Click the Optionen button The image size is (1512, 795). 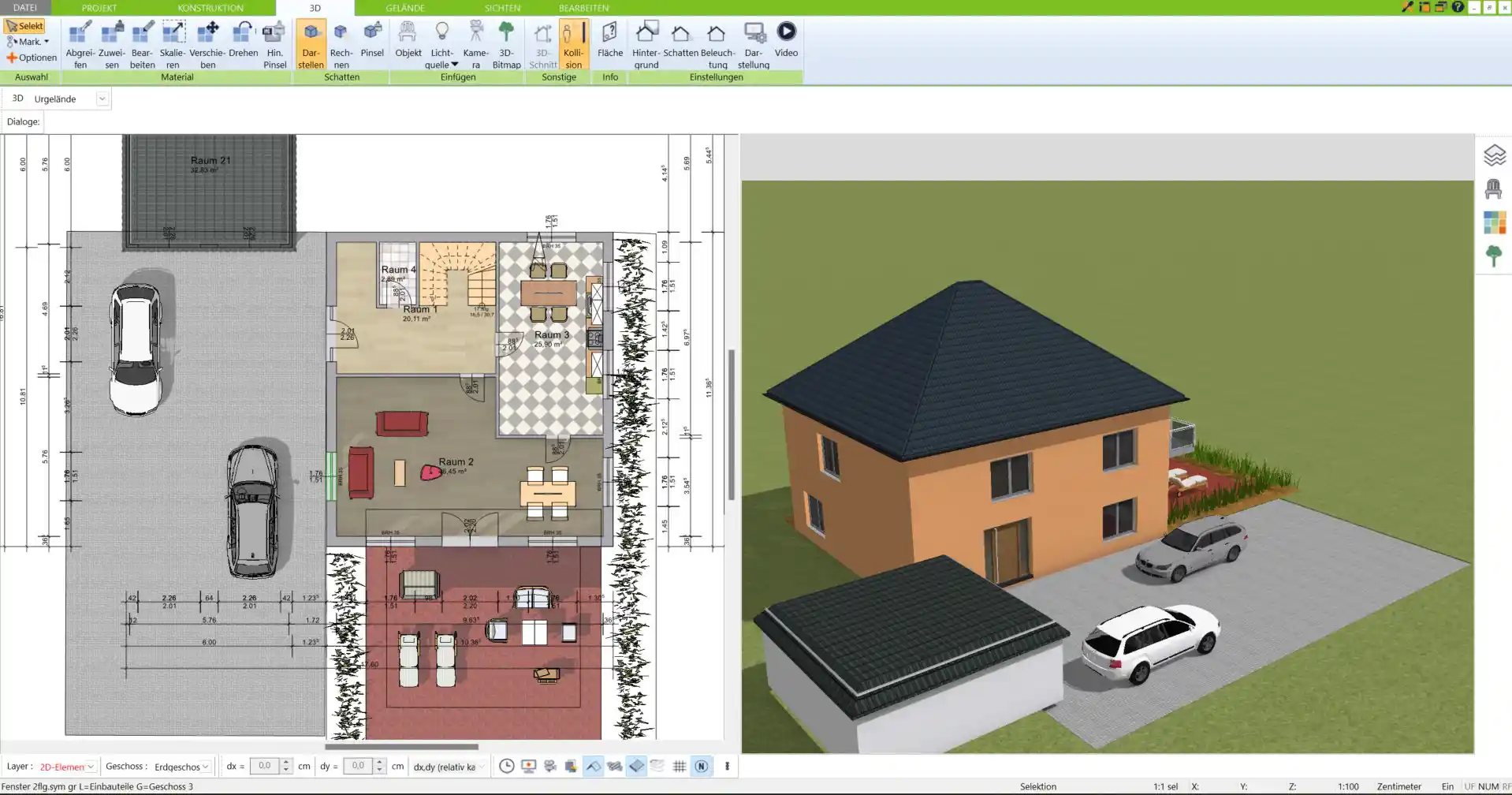[32, 58]
